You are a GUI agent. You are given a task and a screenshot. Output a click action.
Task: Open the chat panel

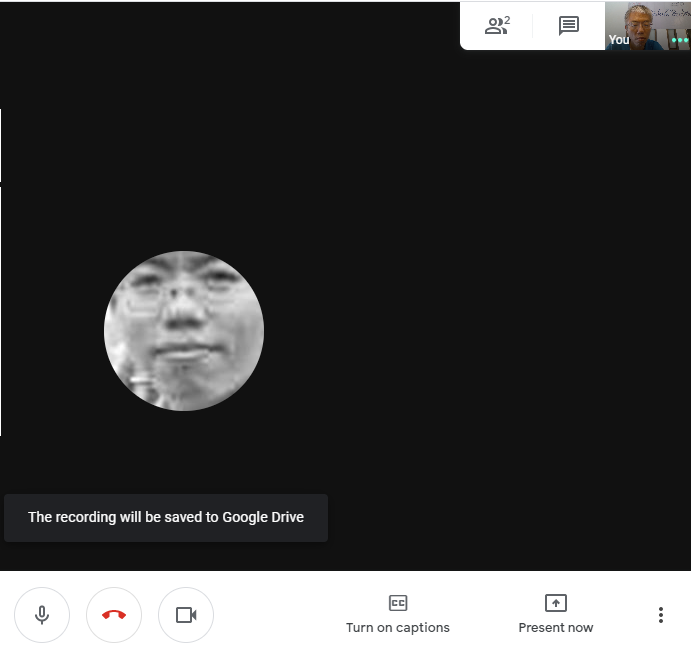click(x=568, y=25)
